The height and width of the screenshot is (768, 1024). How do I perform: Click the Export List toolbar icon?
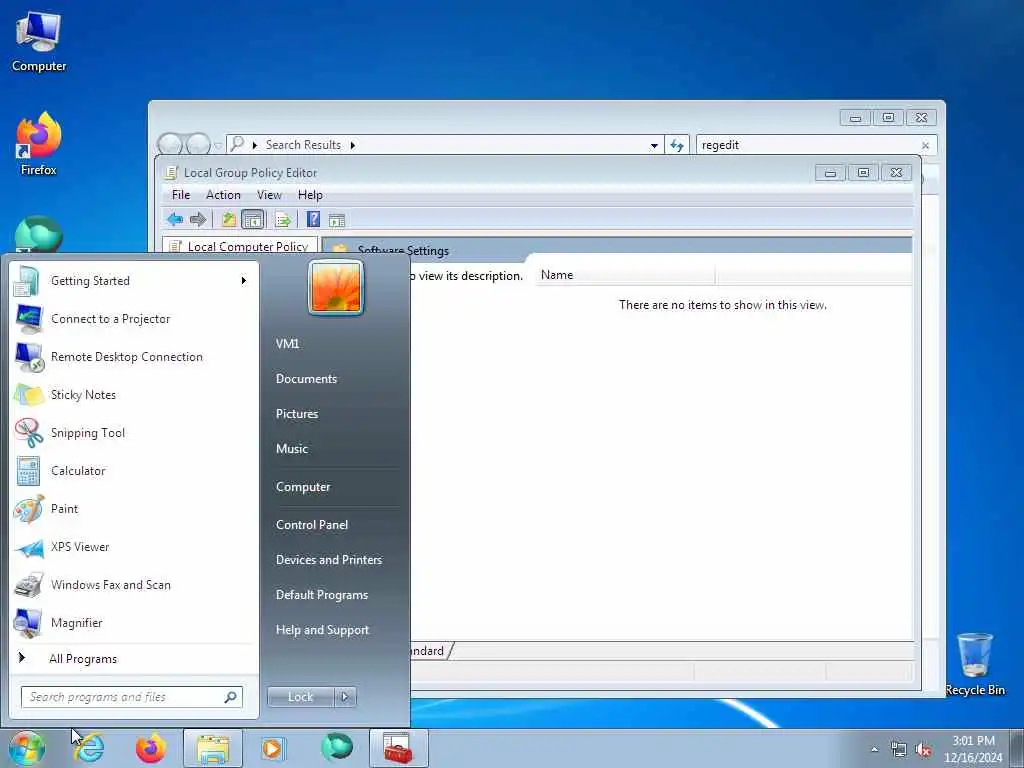(x=283, y=219)
